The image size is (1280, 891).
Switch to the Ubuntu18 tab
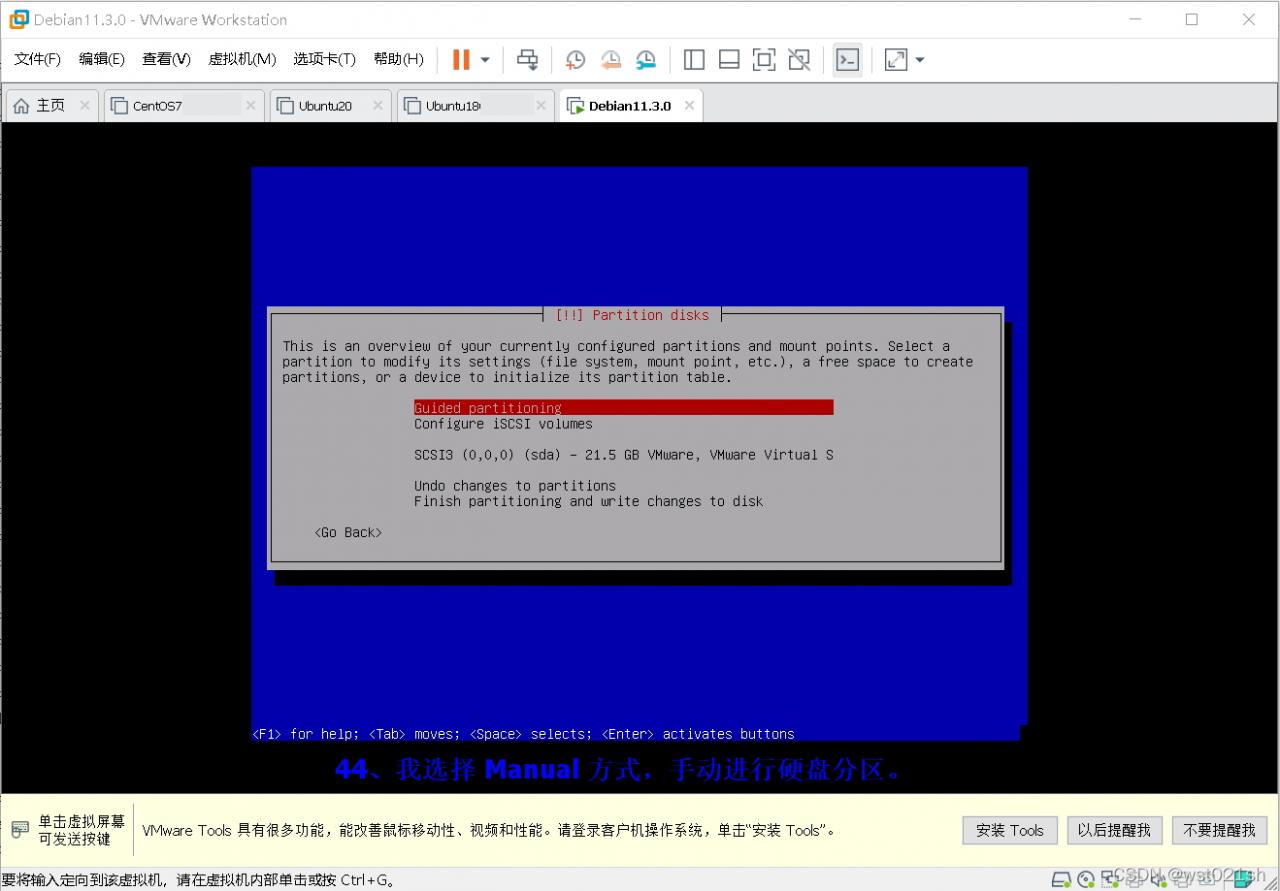[x=475, y=105]
